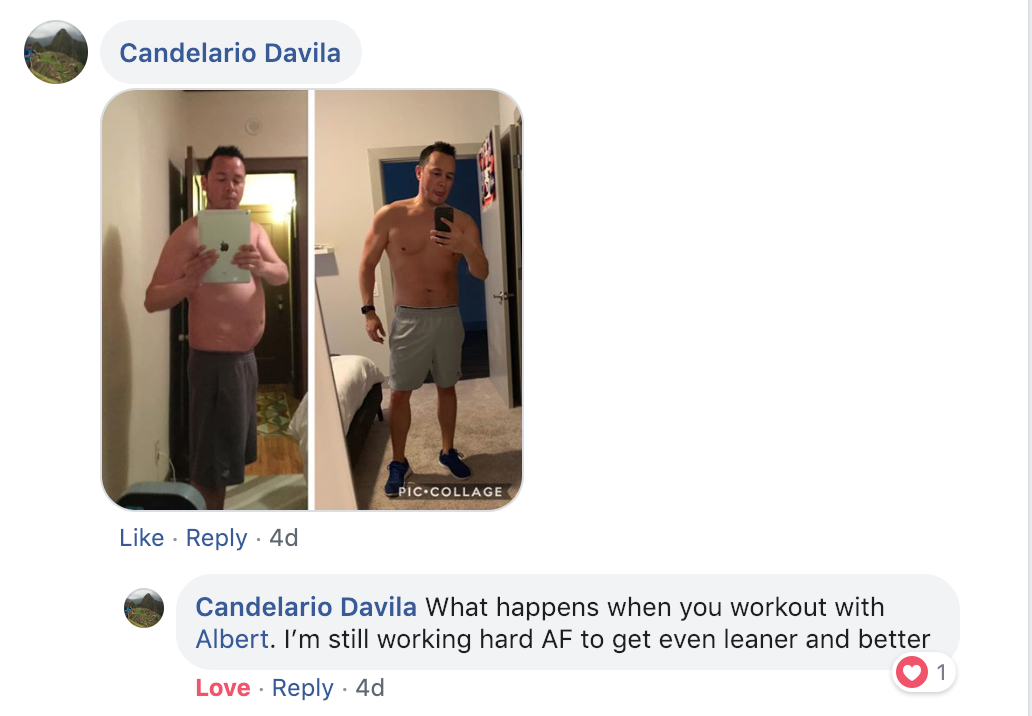The image size is (1032, 716).
Task: Open Candelario Davila's name on top comment
Action: [x=230, y=53]
